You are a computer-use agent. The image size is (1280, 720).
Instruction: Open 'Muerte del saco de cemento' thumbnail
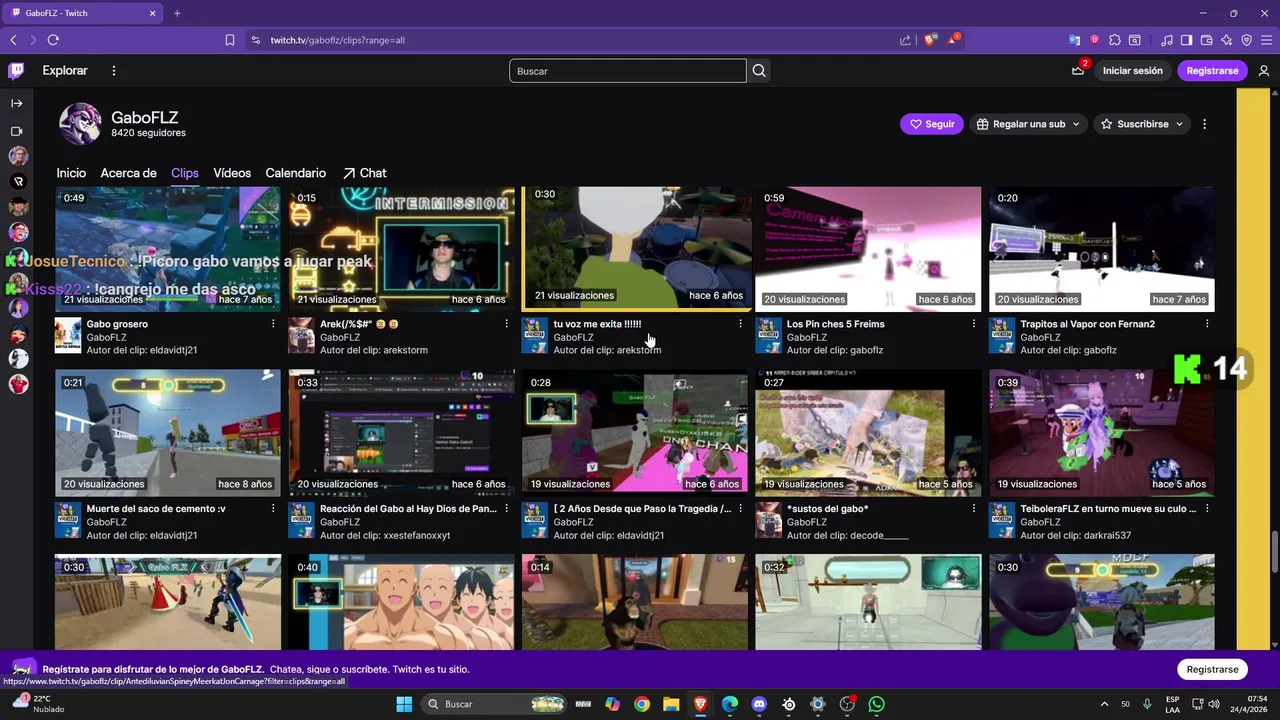[x=168, y=433]
